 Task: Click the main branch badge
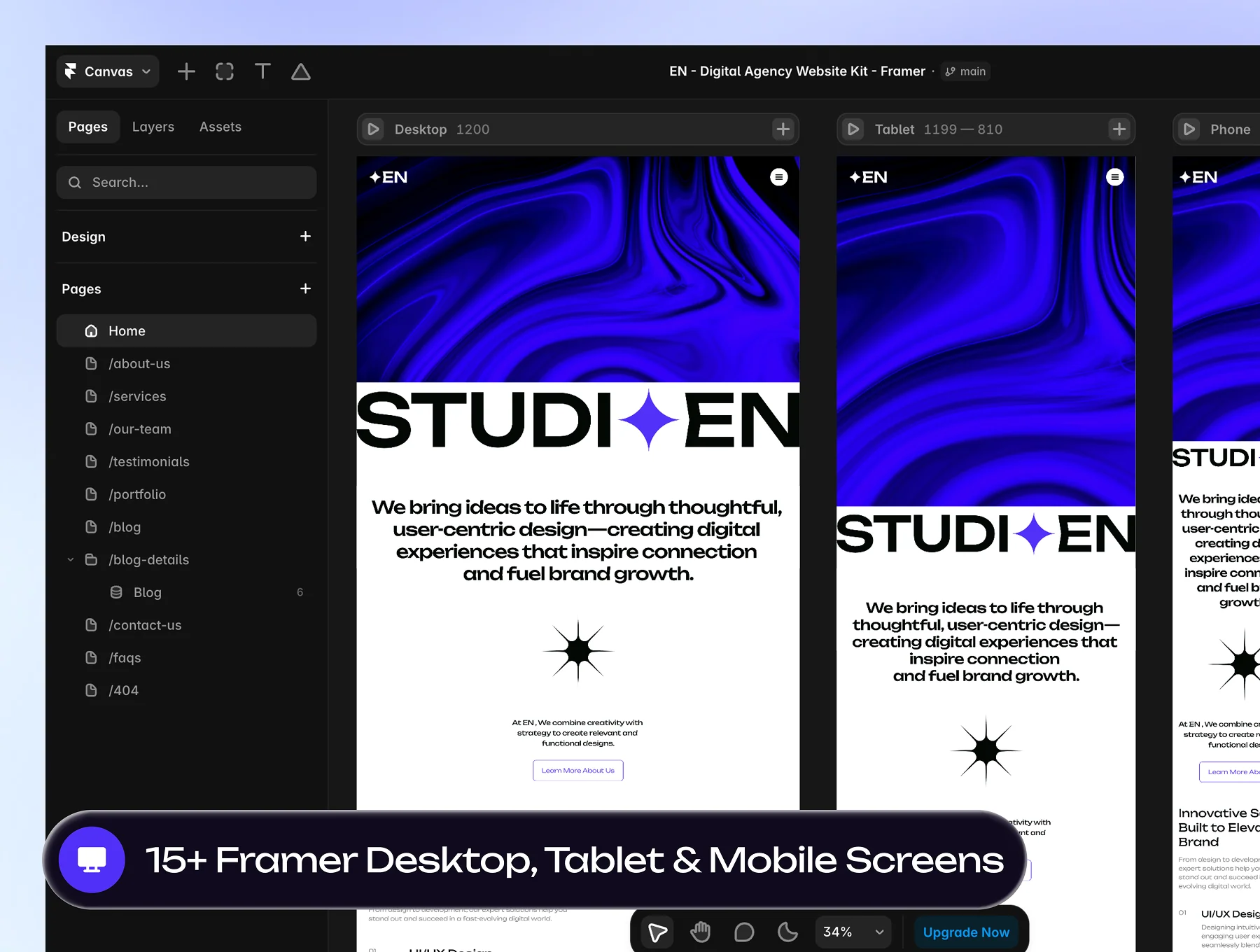pyautogui.click(x=965, y=71)
